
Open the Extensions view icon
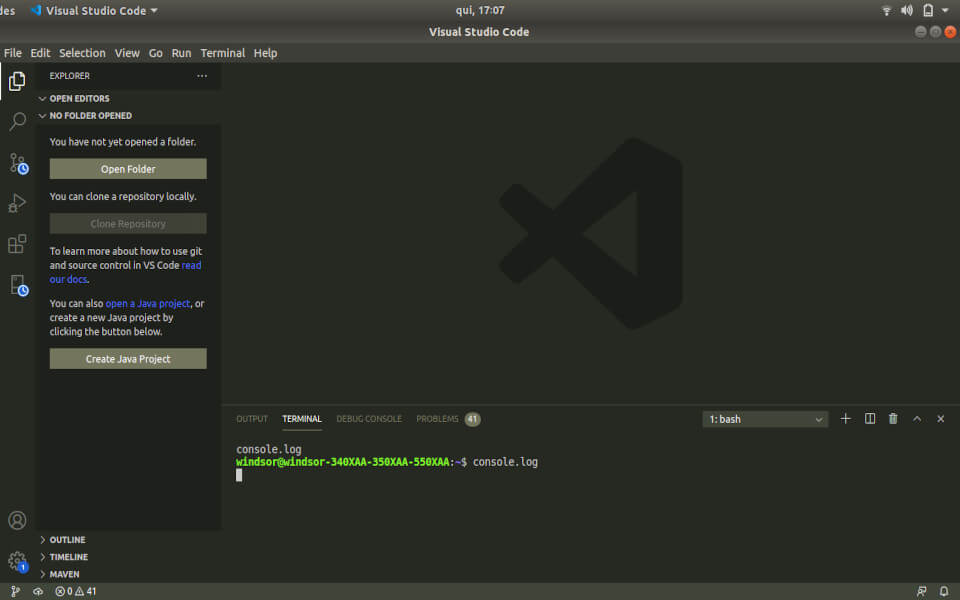[x=17, y=244]
